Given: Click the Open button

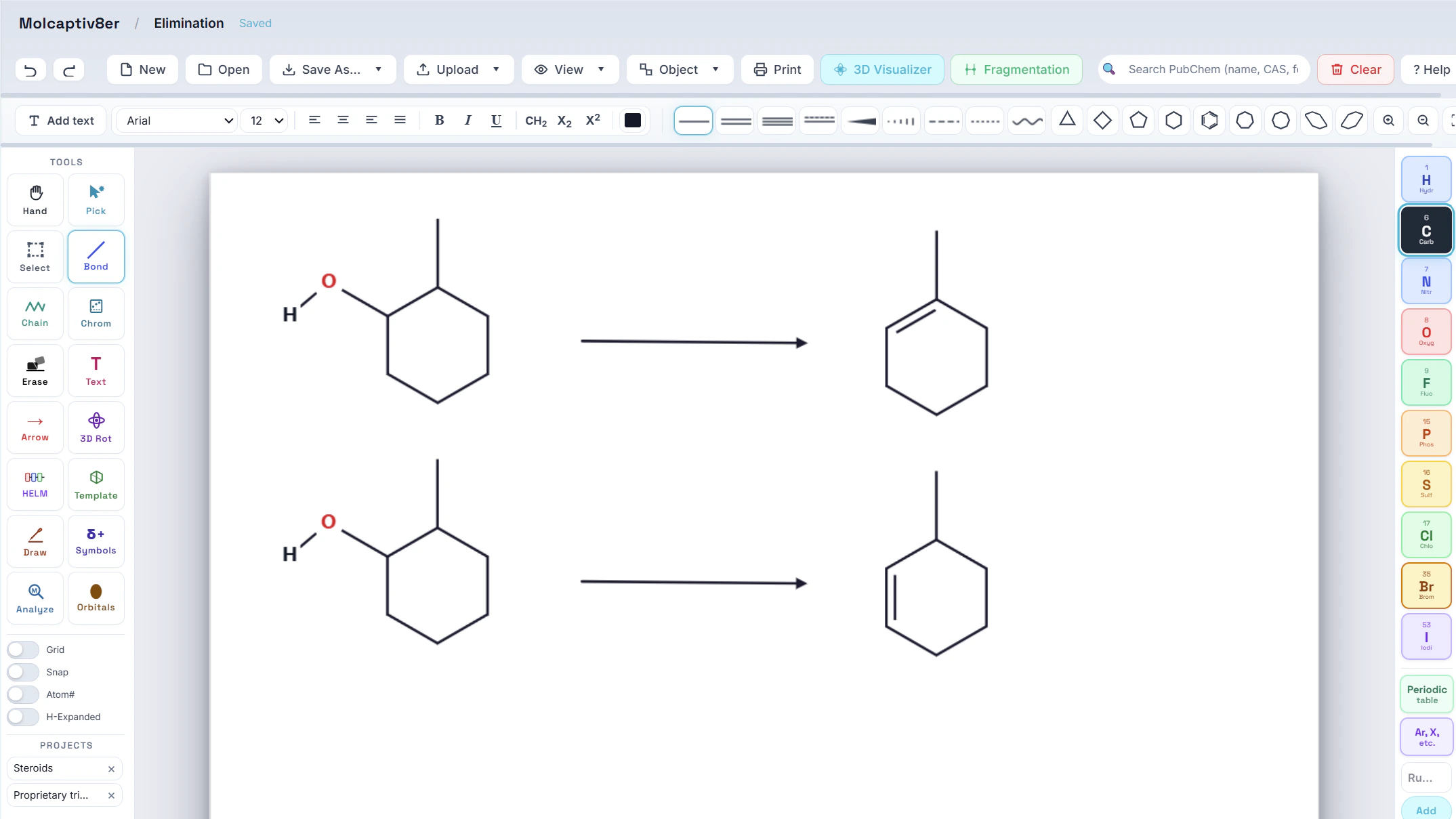Looking at the screenshot, I should point(224,70).
